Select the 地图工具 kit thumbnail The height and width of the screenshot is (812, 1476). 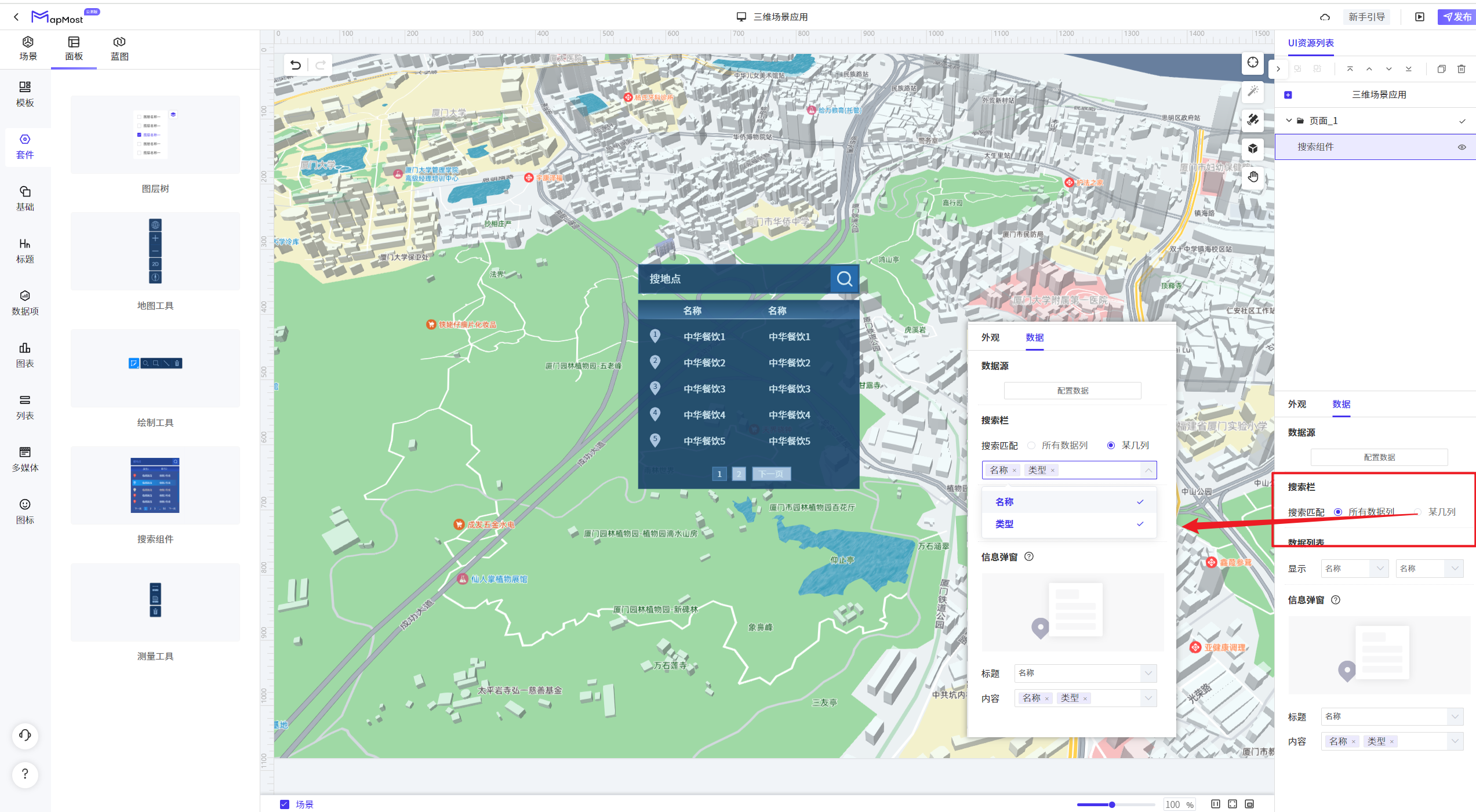click(x=155, y=251)
